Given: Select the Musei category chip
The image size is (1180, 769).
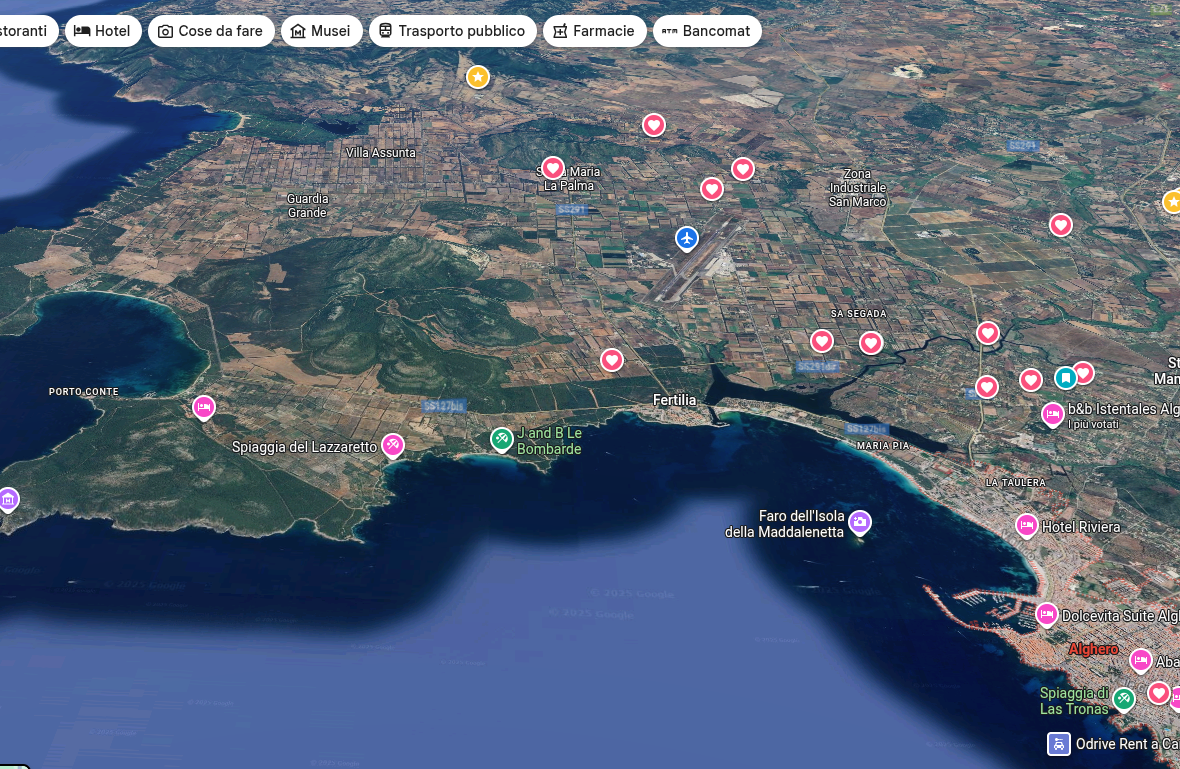Looking at the screenshot, I should [321, 31].
